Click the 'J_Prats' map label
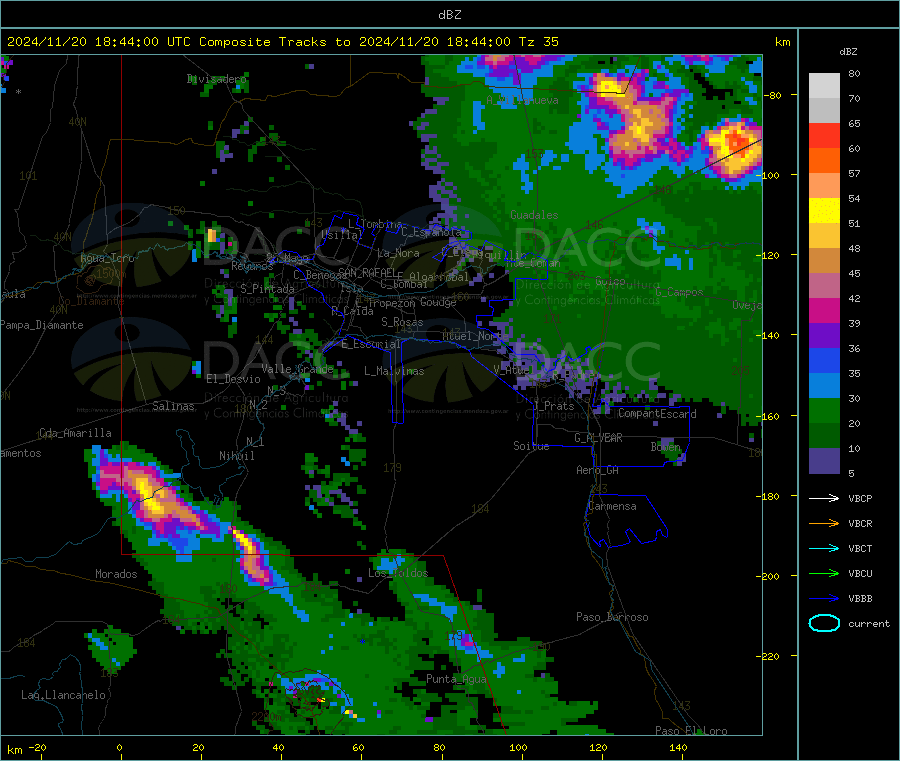This screenshot has width=900, height=761. coord(553,406)
